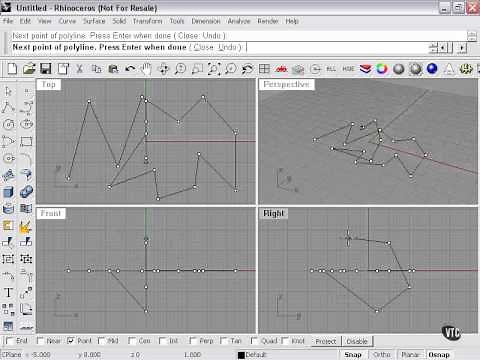Click the black Default layer swatch
The image size is (480, 360).
point(241,355)
